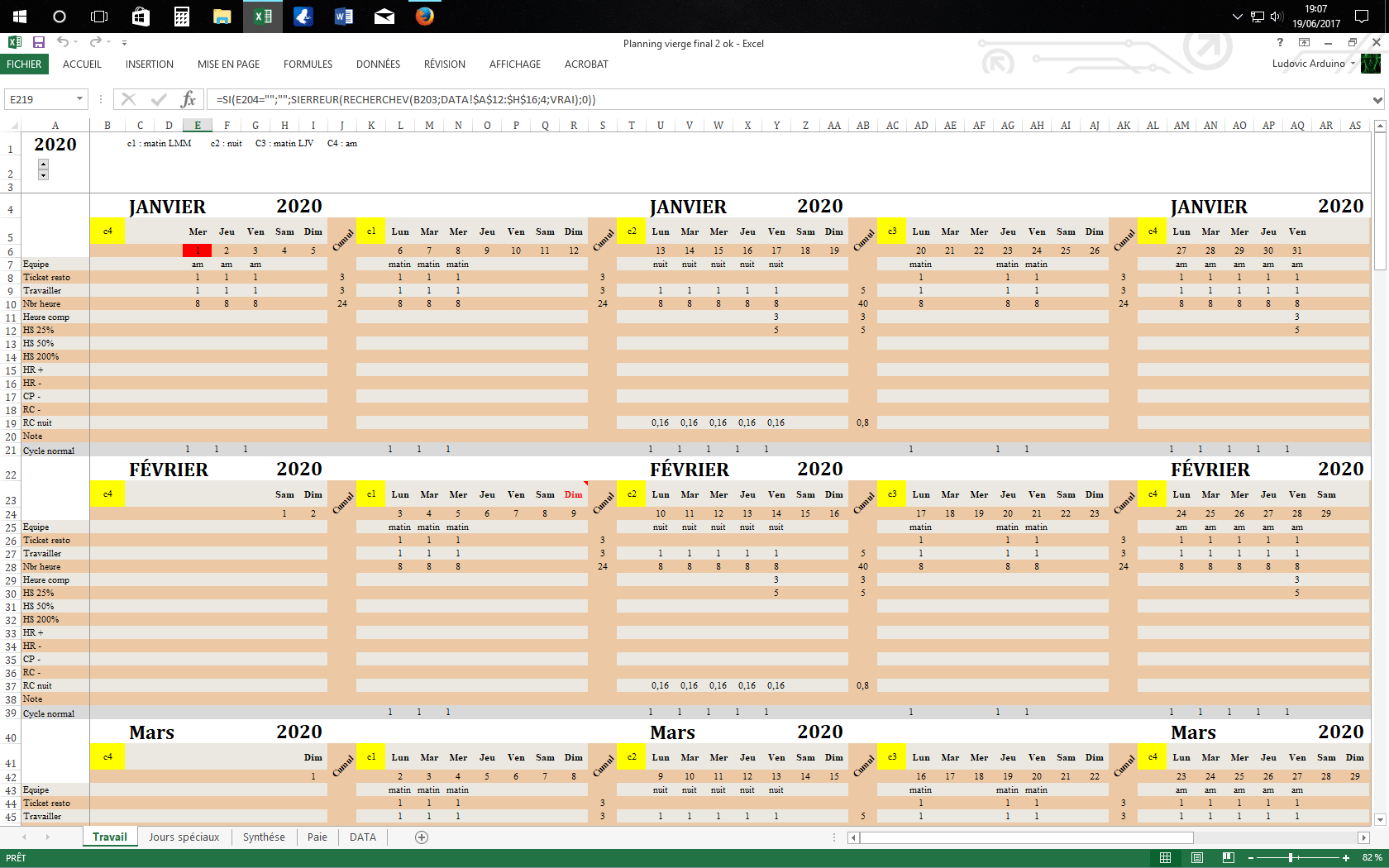Select column E header
Screen dimensions: 1389x868
pos(198,126)
